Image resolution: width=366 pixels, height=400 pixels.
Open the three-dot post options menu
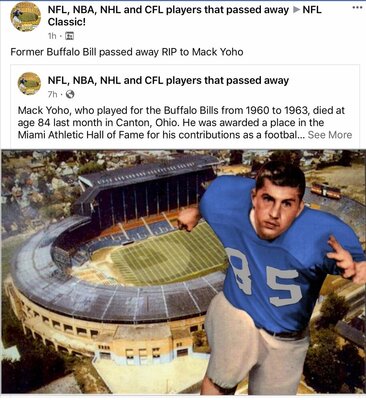[357, 7]
